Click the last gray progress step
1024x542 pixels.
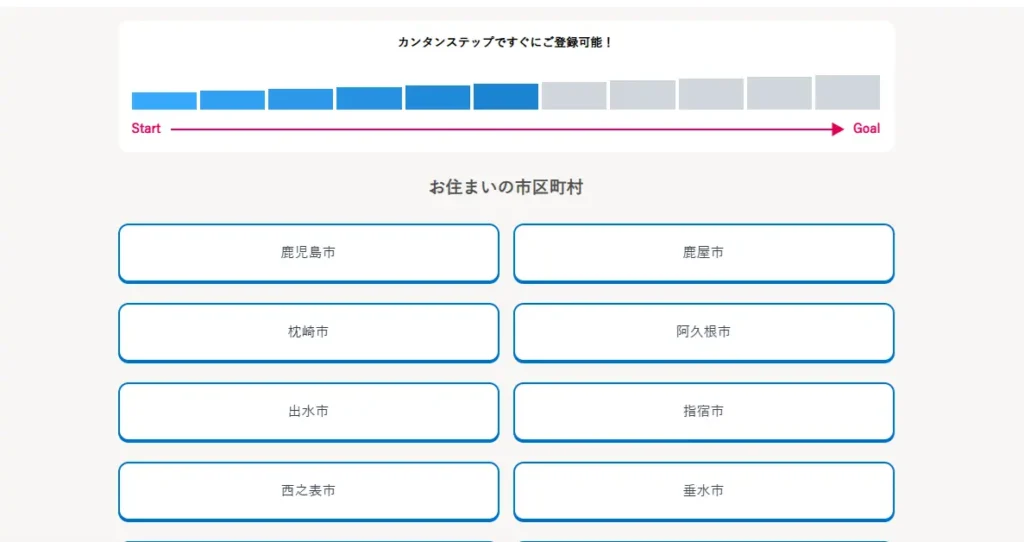848,92
